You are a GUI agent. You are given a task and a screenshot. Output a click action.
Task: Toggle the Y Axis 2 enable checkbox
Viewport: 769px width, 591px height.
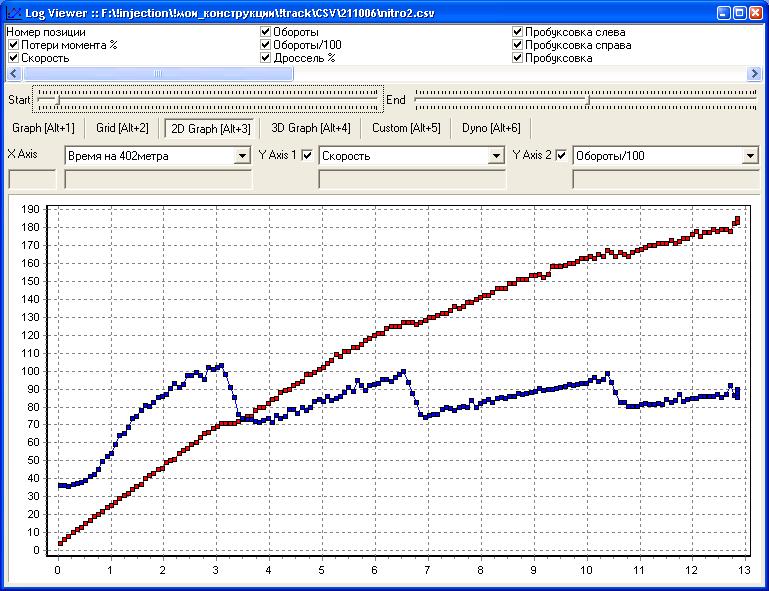562,155
